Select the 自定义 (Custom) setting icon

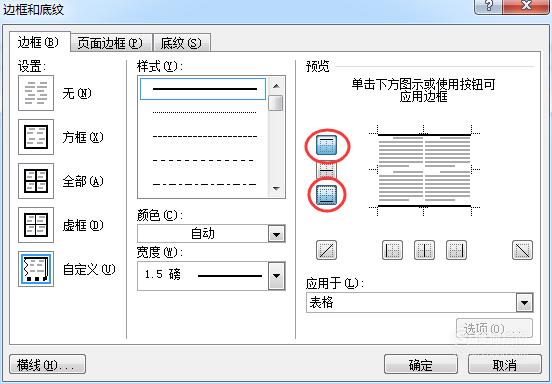[36, 269]
